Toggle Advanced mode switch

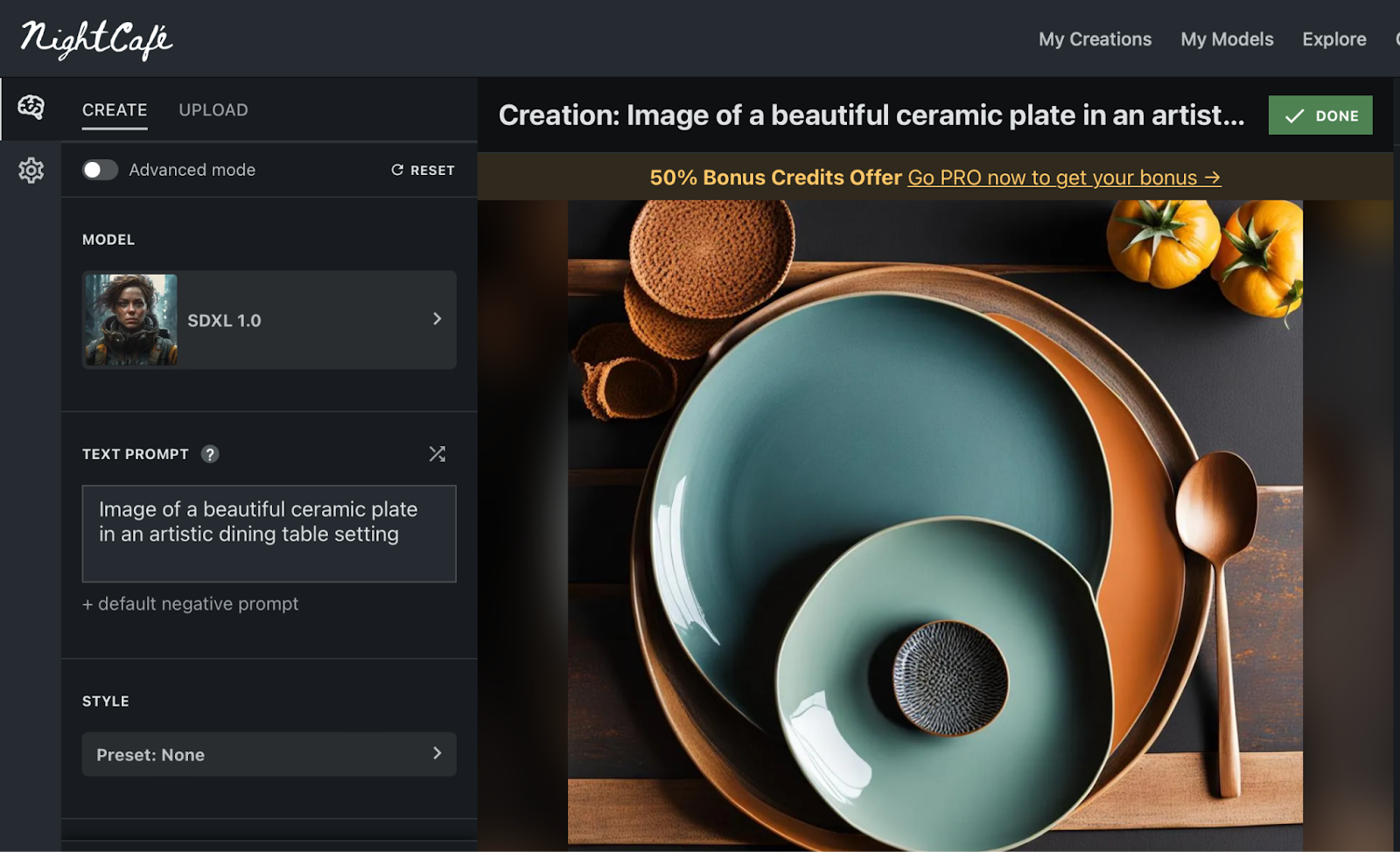100,170
